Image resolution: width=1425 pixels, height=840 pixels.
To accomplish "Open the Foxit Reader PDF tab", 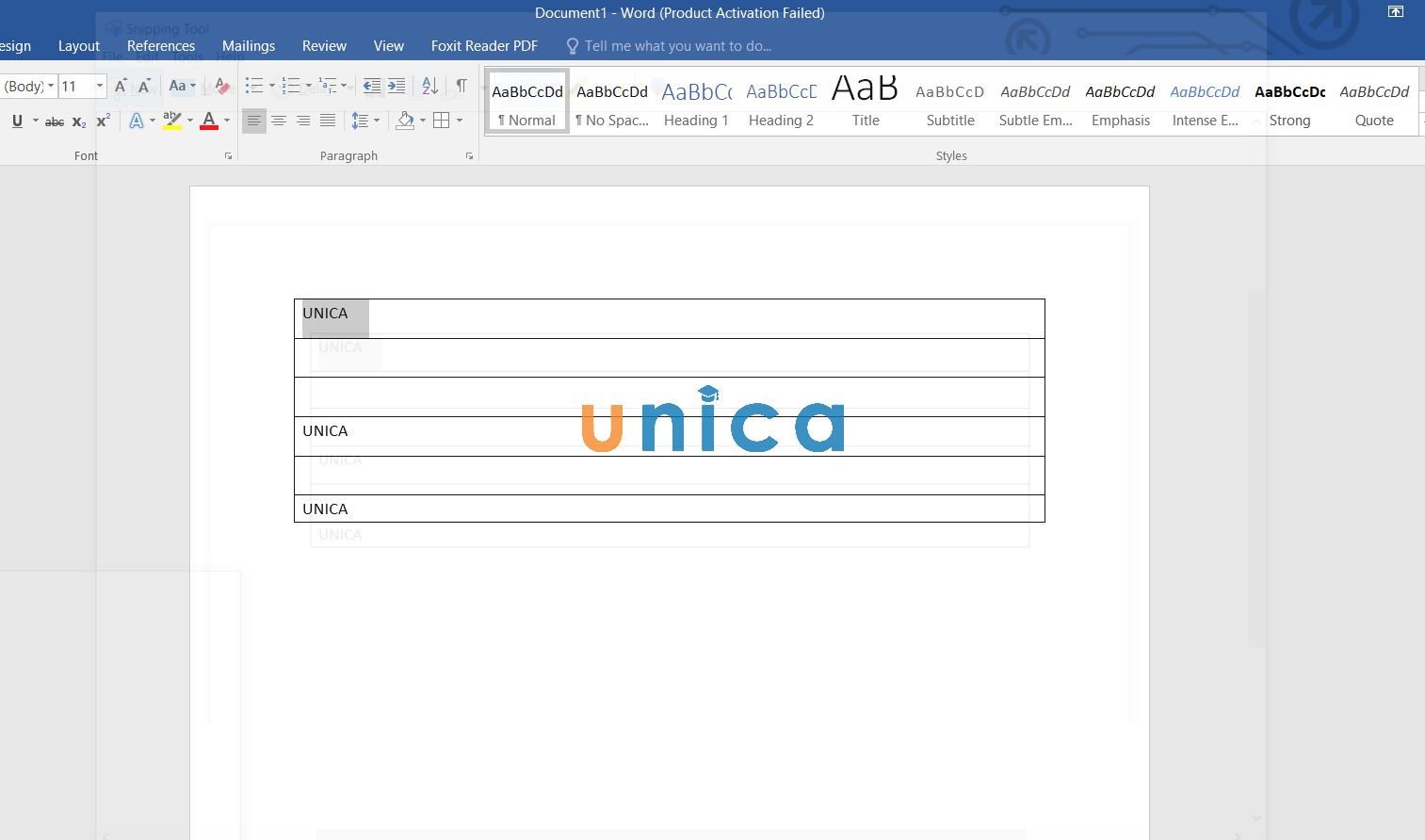I will [484, 46].
